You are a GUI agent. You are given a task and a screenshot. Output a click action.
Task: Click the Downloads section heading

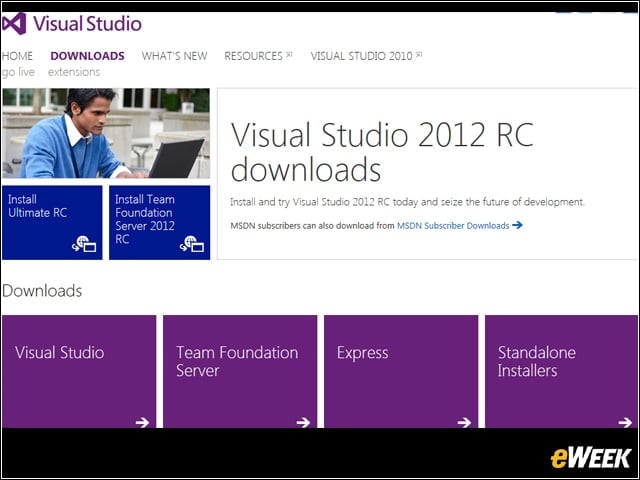point(42,291)
